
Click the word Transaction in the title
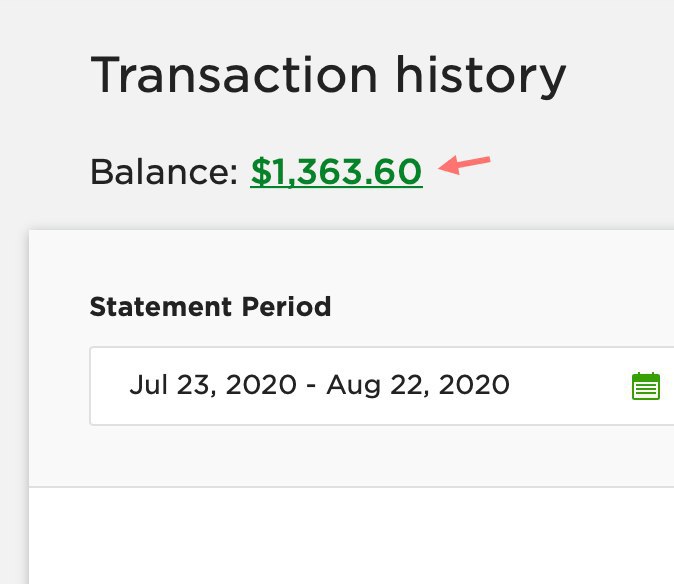tap(234, 74)
